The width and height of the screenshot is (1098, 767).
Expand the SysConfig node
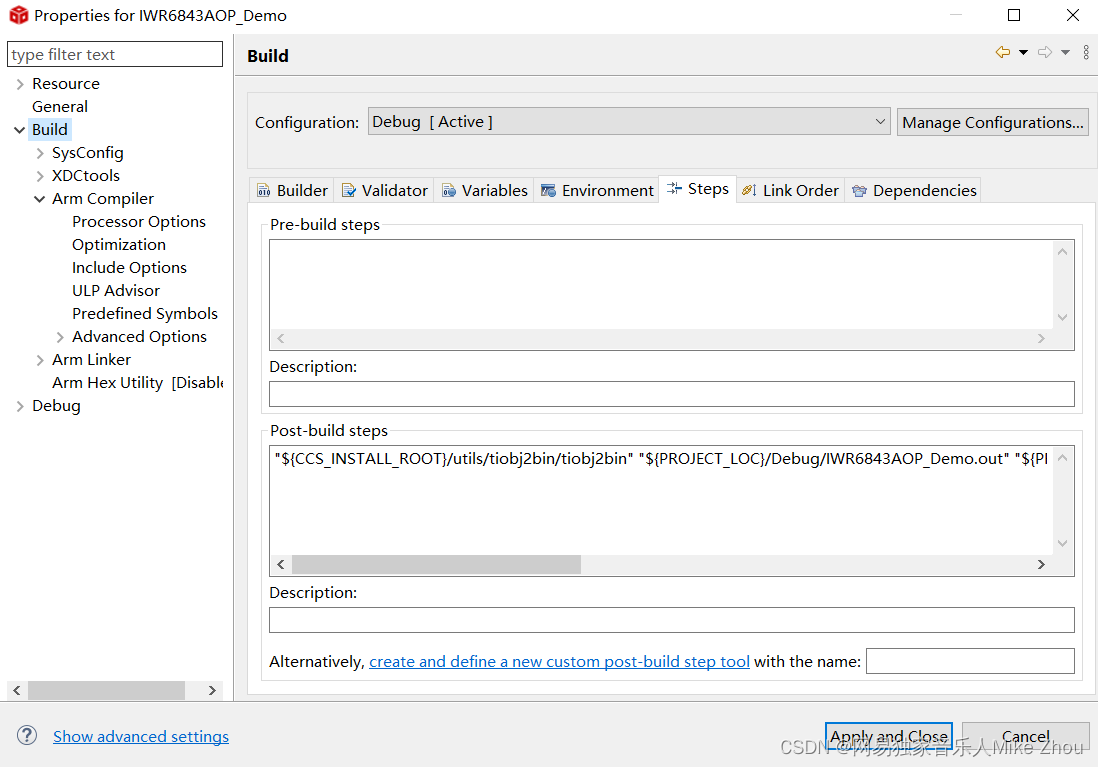coord(40,153)
